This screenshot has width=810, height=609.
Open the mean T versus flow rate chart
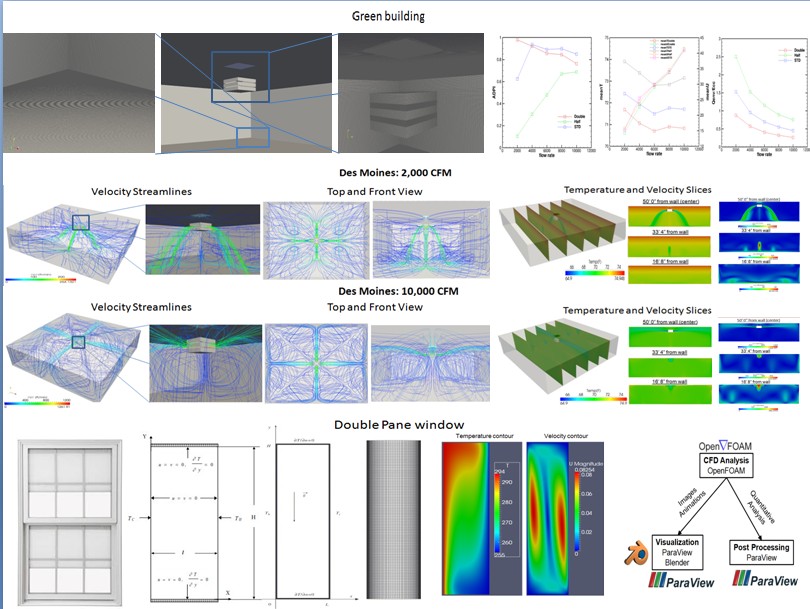(654, 97)
